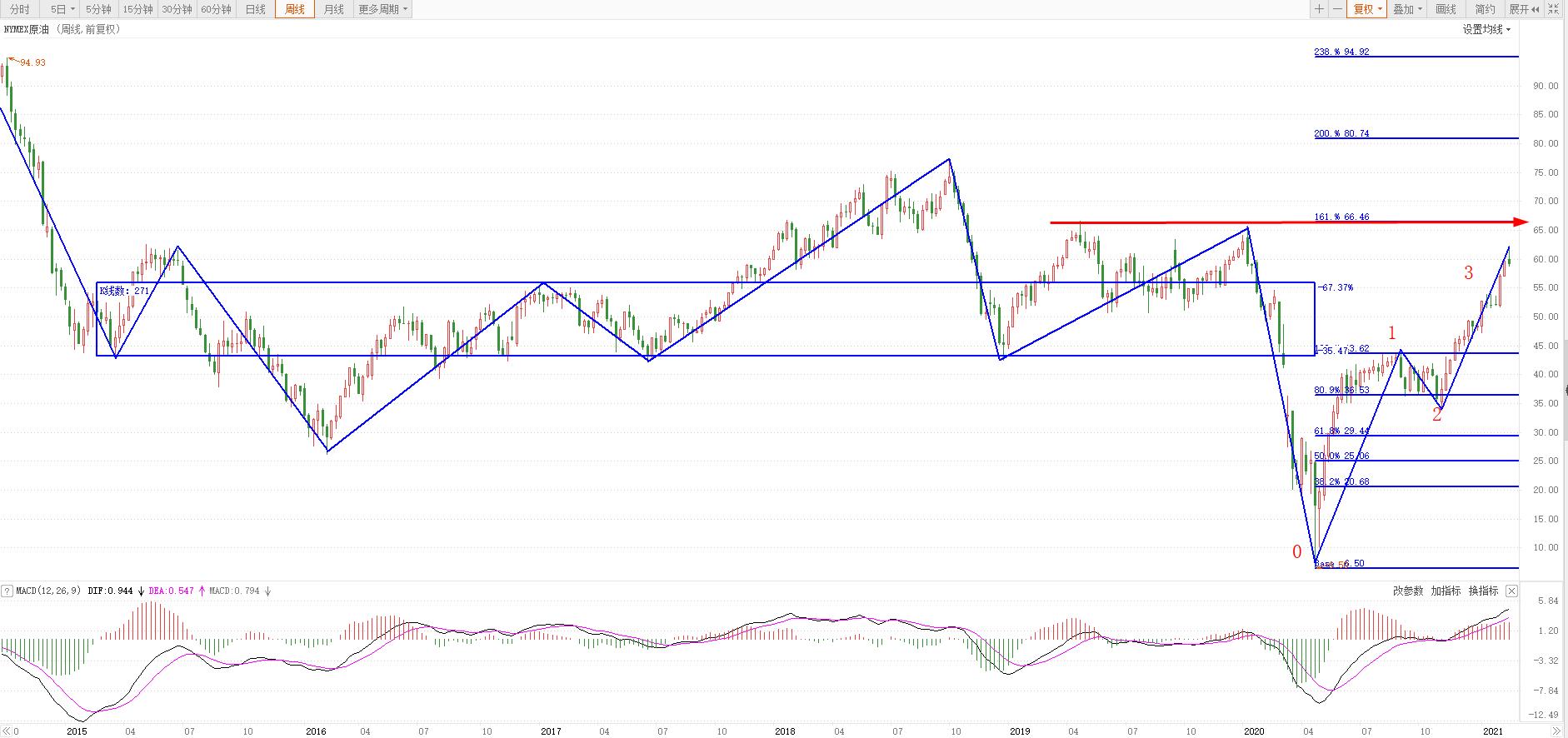1568x738 pixels.
Task: Click 展开 to expand side panel
Action: tap(1525, 9)
